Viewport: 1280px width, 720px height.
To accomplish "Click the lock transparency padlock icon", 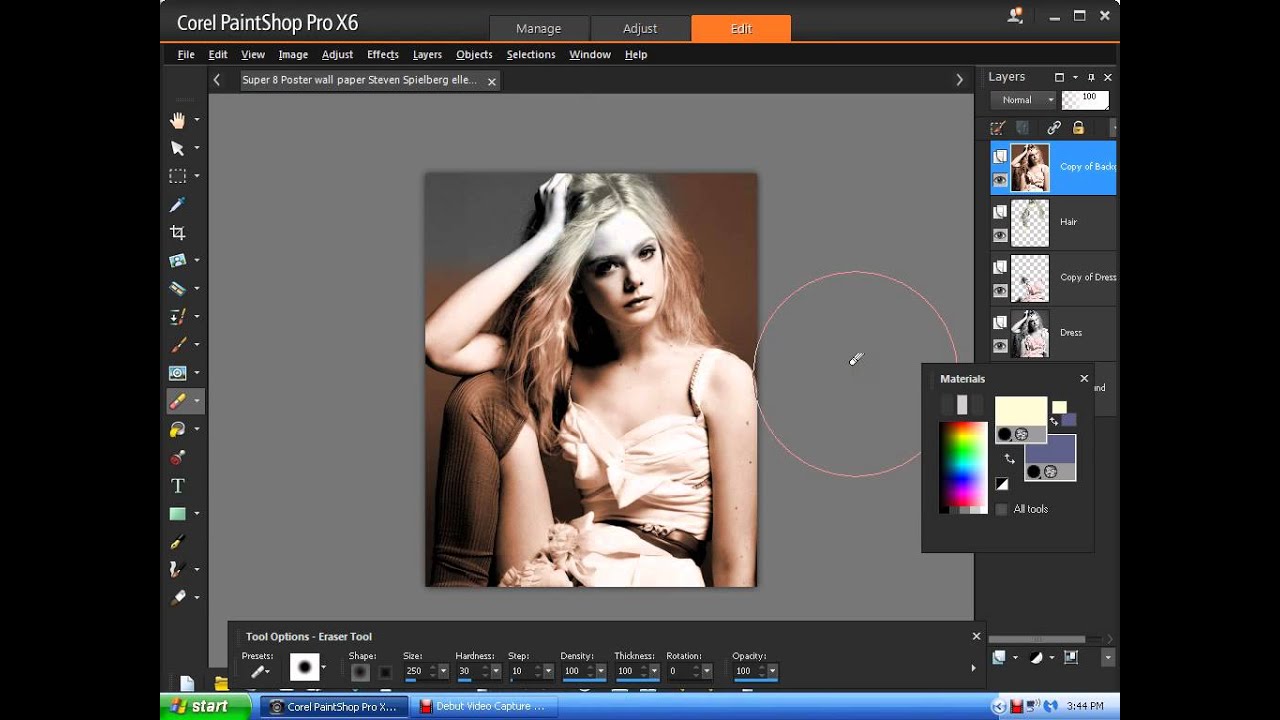I will [1078, 128].
